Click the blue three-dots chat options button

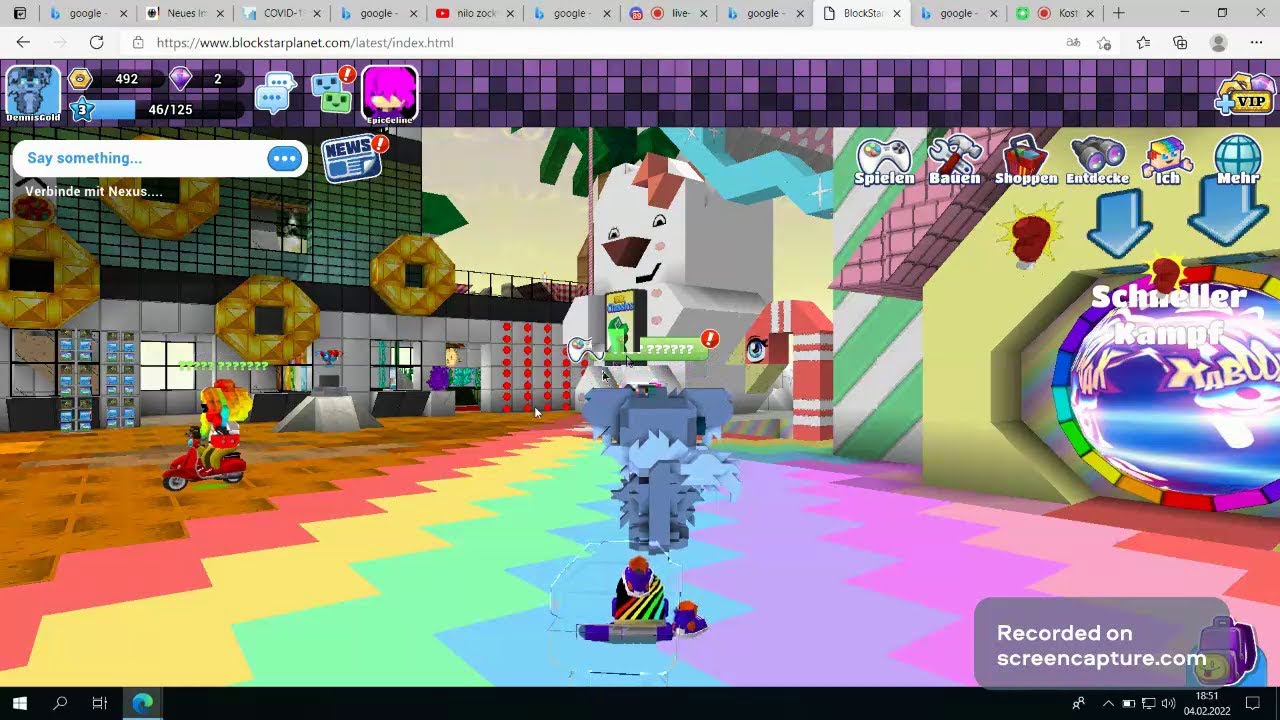point(285,159)
